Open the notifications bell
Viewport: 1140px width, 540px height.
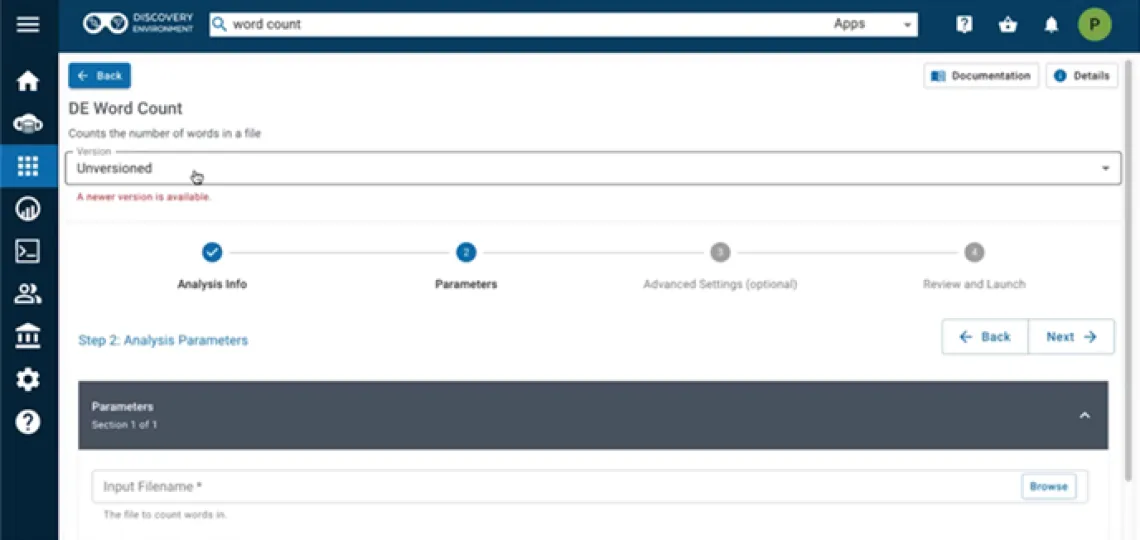(1051, 25)
